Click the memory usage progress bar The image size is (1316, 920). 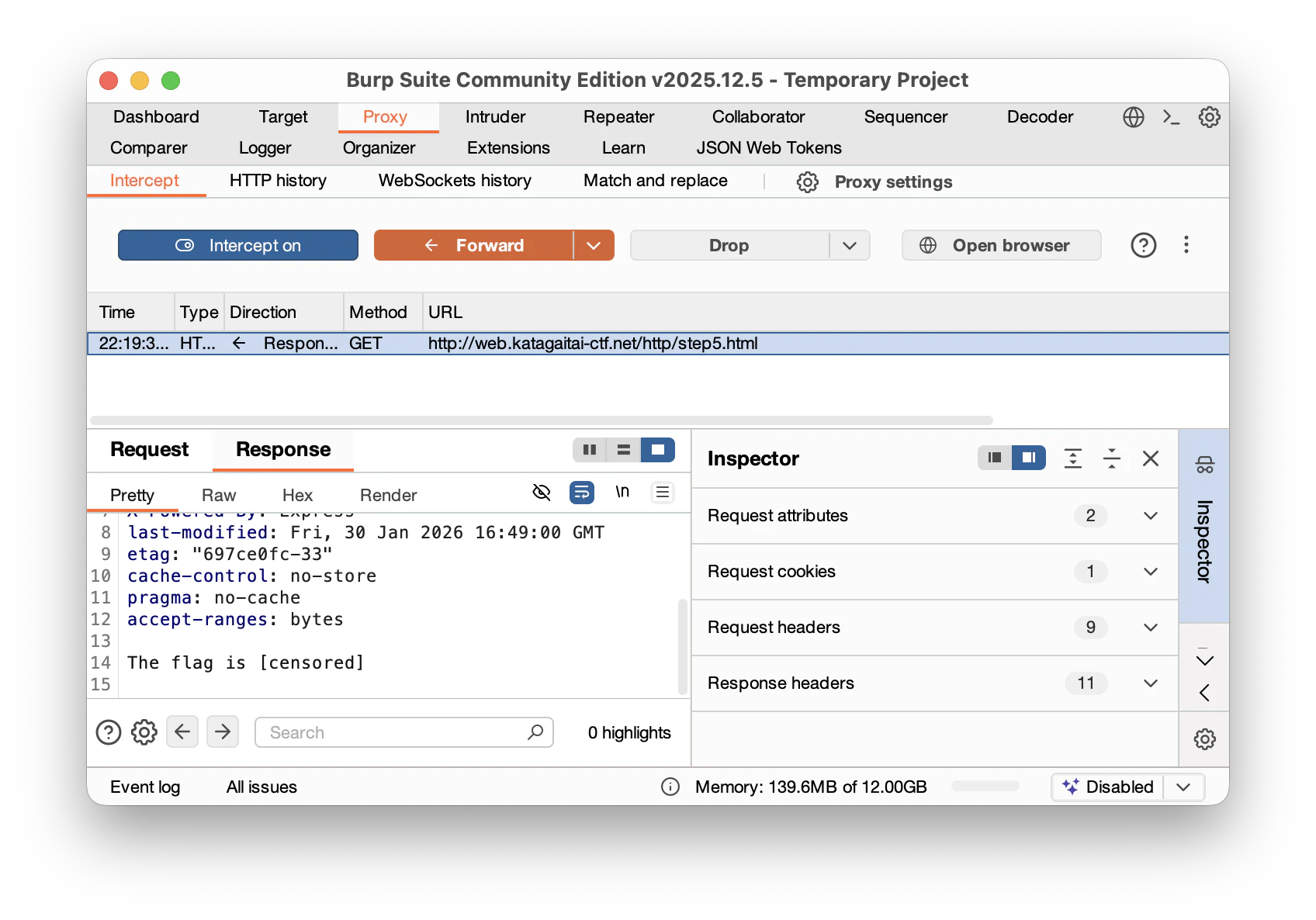[x=985, y=786]
